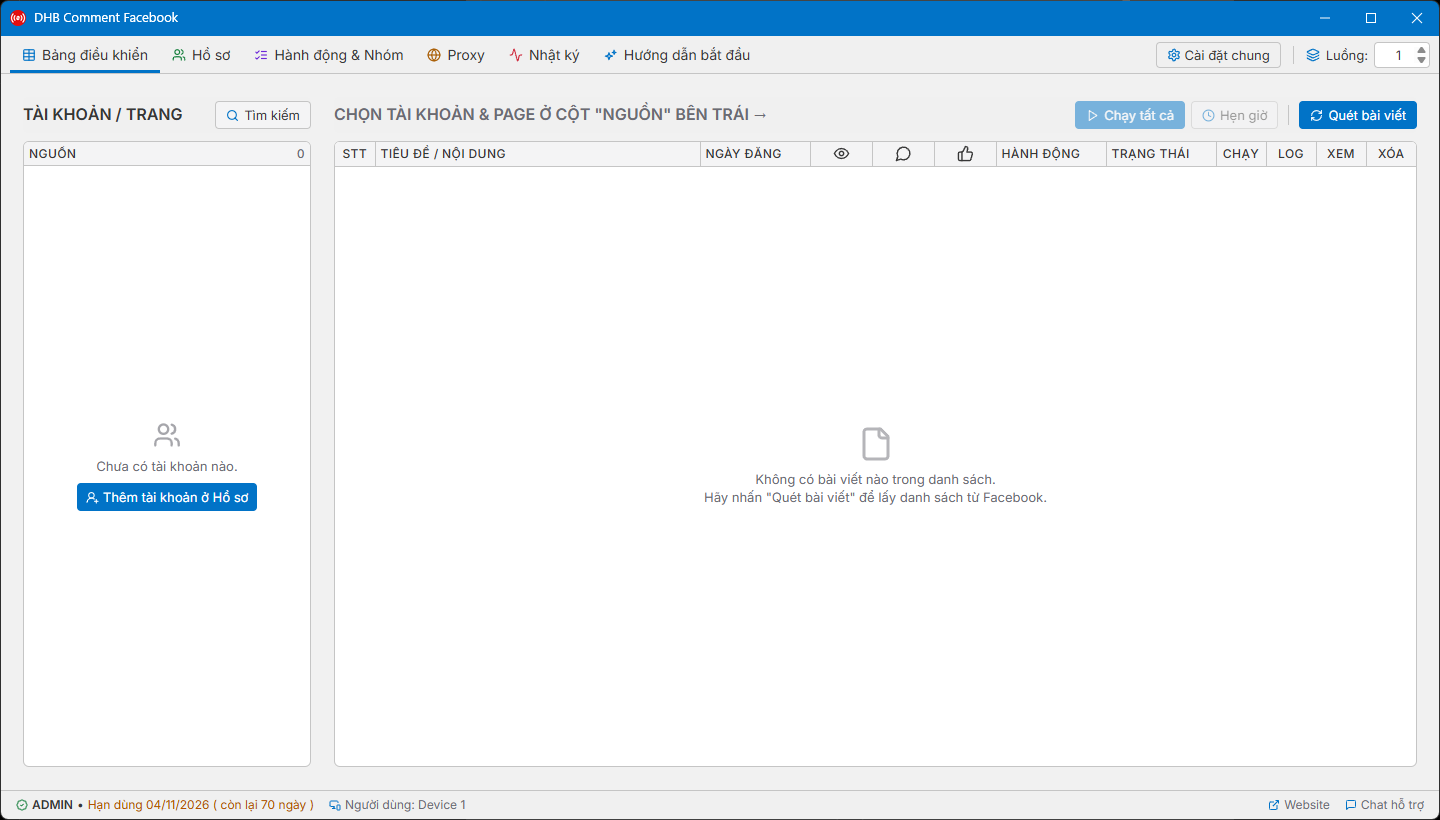This screenshot has width=1440, height=820.
Task: Go to Hành động & Nhóm tab
Action: pyautogui.click(x=329, y=55)
